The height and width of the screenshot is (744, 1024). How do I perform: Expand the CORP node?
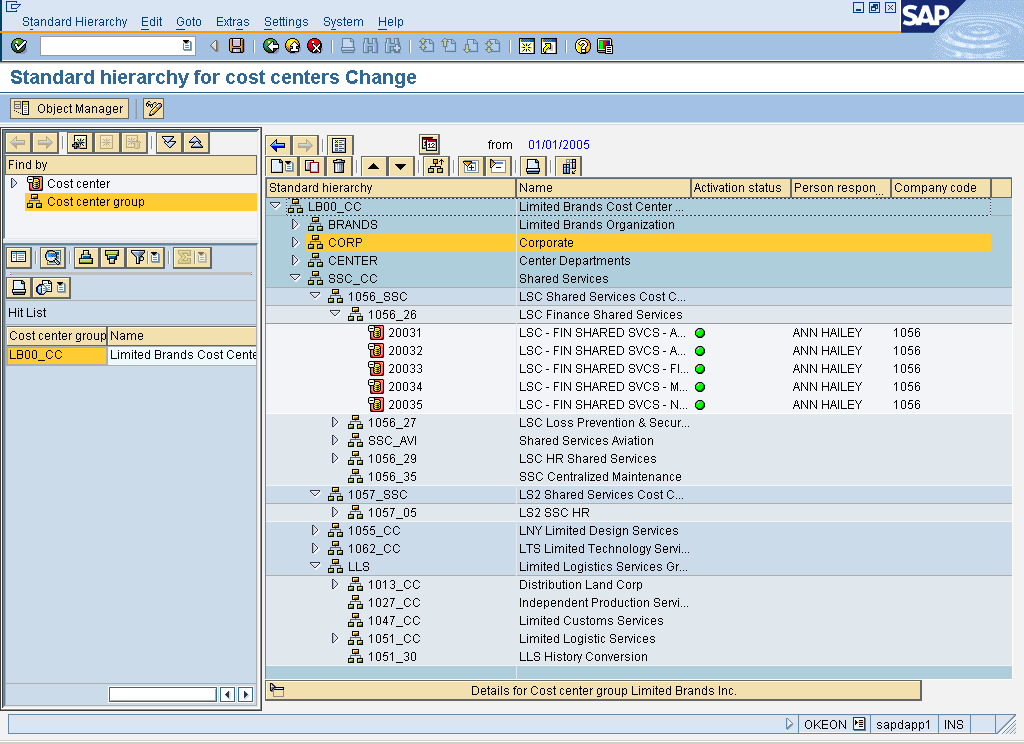pos(295,242)
